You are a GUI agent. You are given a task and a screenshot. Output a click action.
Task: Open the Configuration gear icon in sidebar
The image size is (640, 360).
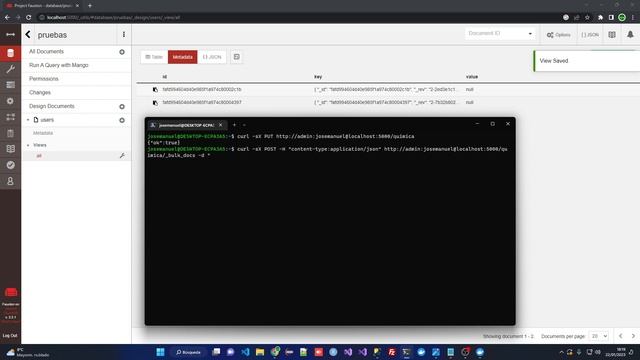point(11,101)
